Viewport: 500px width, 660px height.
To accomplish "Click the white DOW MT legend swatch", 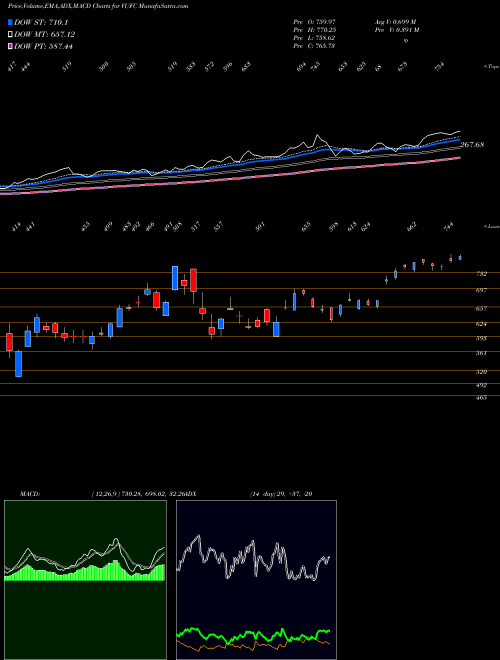I will [11, 35].
